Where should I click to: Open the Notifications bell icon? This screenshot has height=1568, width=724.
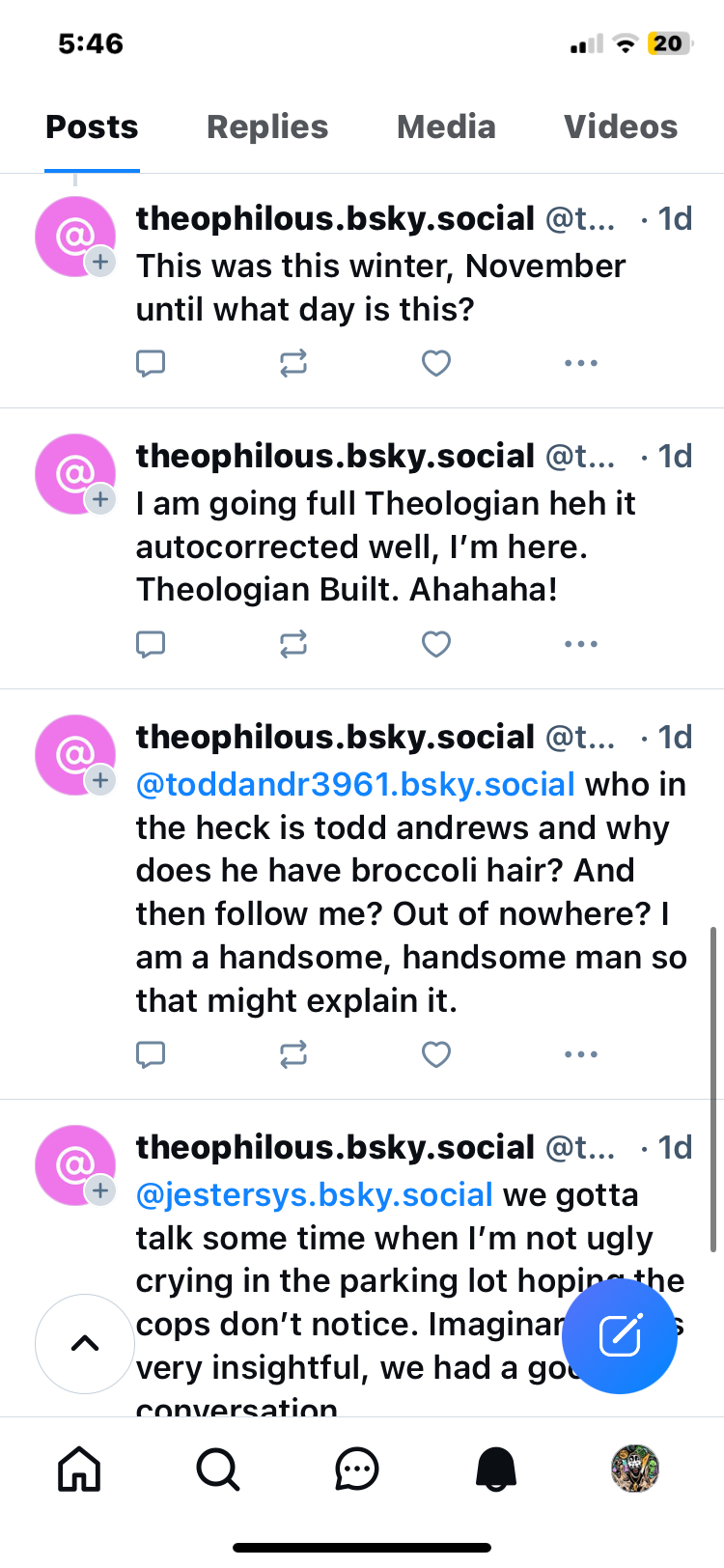496,1470
